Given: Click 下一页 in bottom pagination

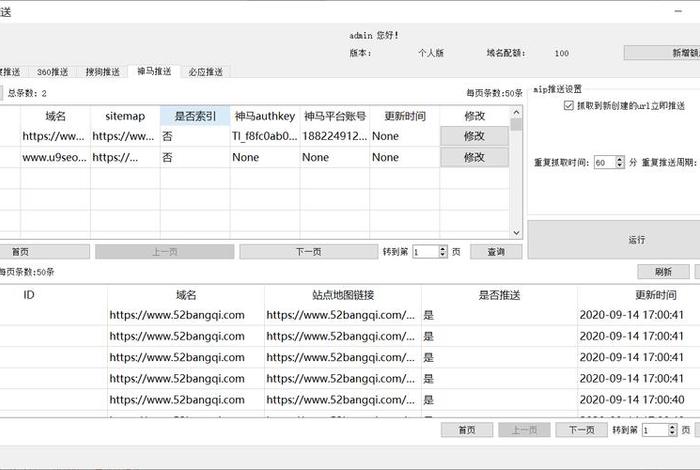Looking at the screenshot, I should point(582,430).
